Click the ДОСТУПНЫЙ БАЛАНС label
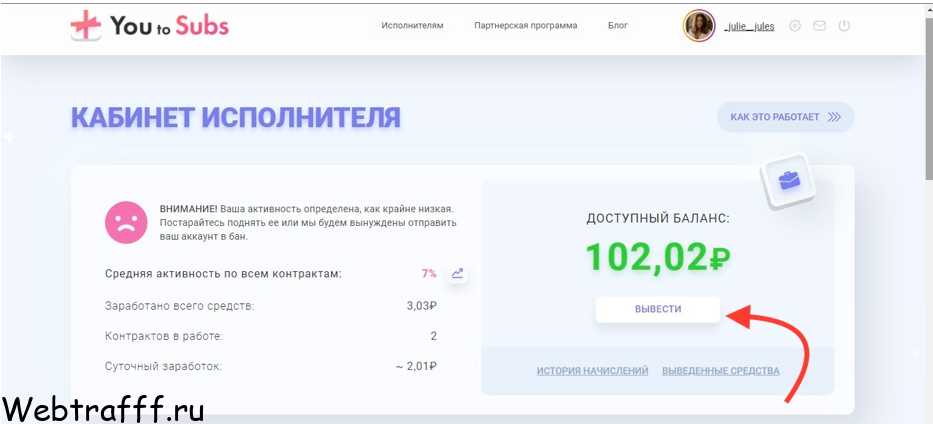This screenshot has width=933, height=424. click(658, 218)
